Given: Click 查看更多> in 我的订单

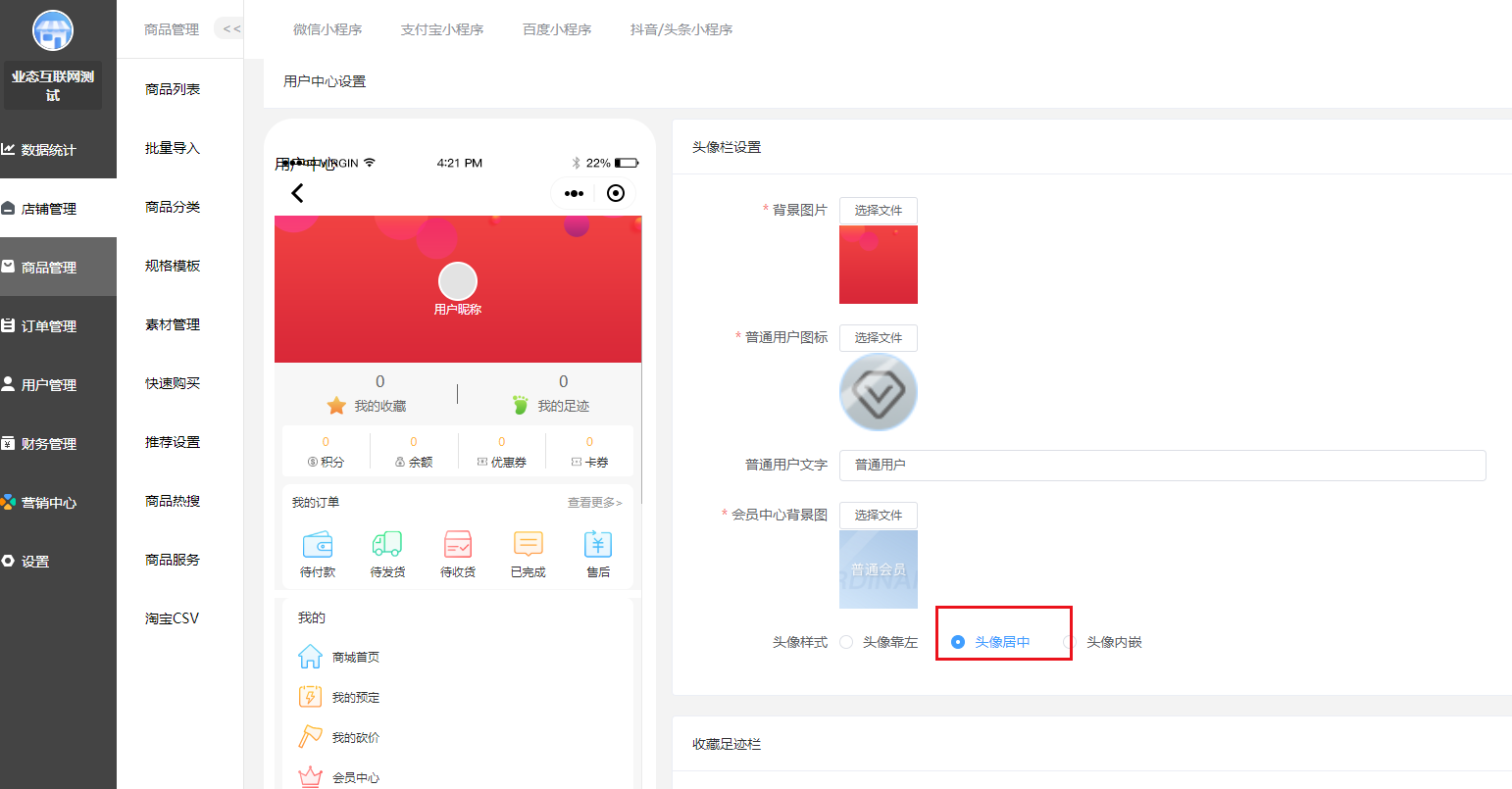Looking at the screenshot, I should coord(595,503).
